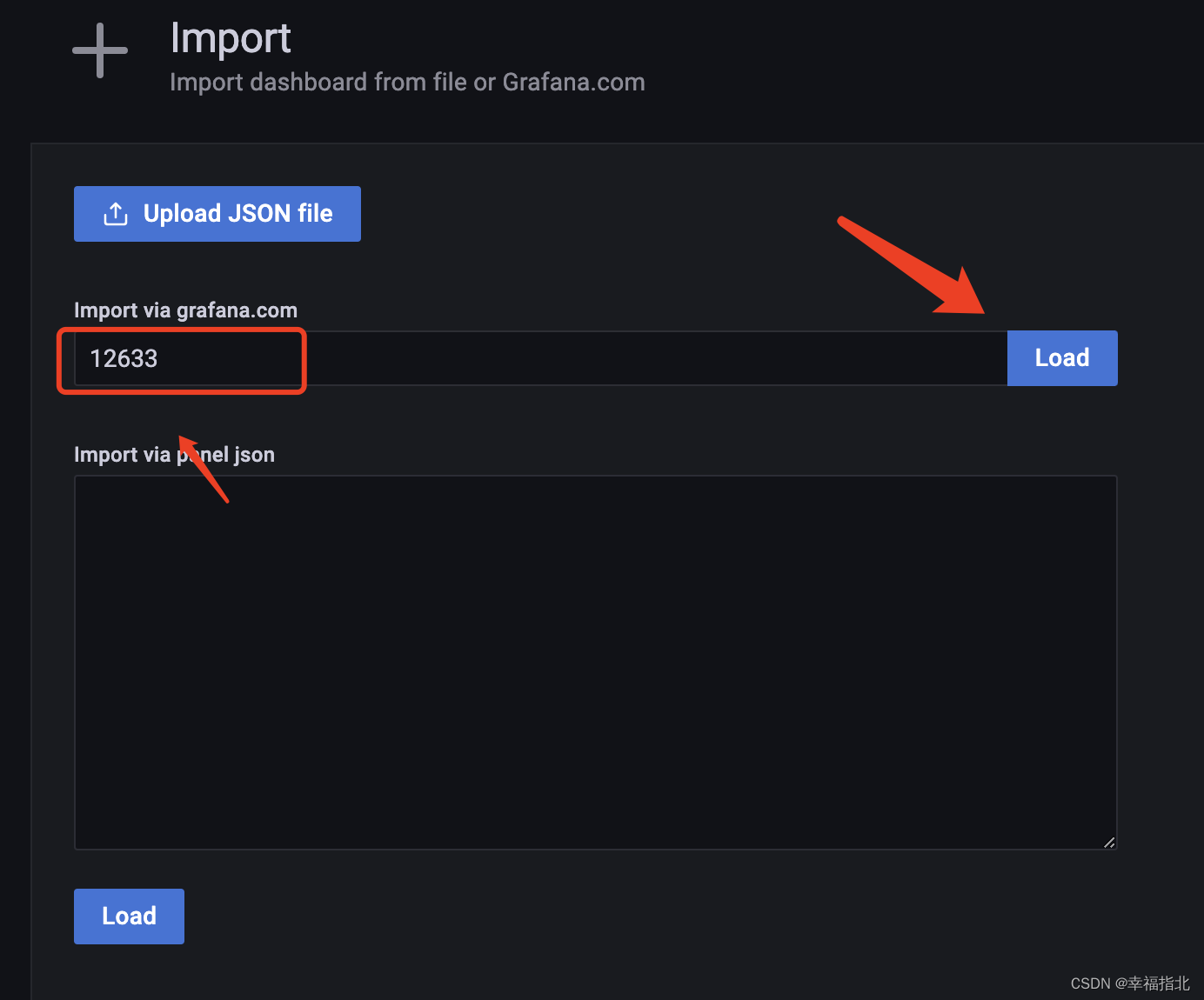1204x1000 pixels.
Task: Click the 'Import via grafana.com' label
Action: [x=185, y=310]
